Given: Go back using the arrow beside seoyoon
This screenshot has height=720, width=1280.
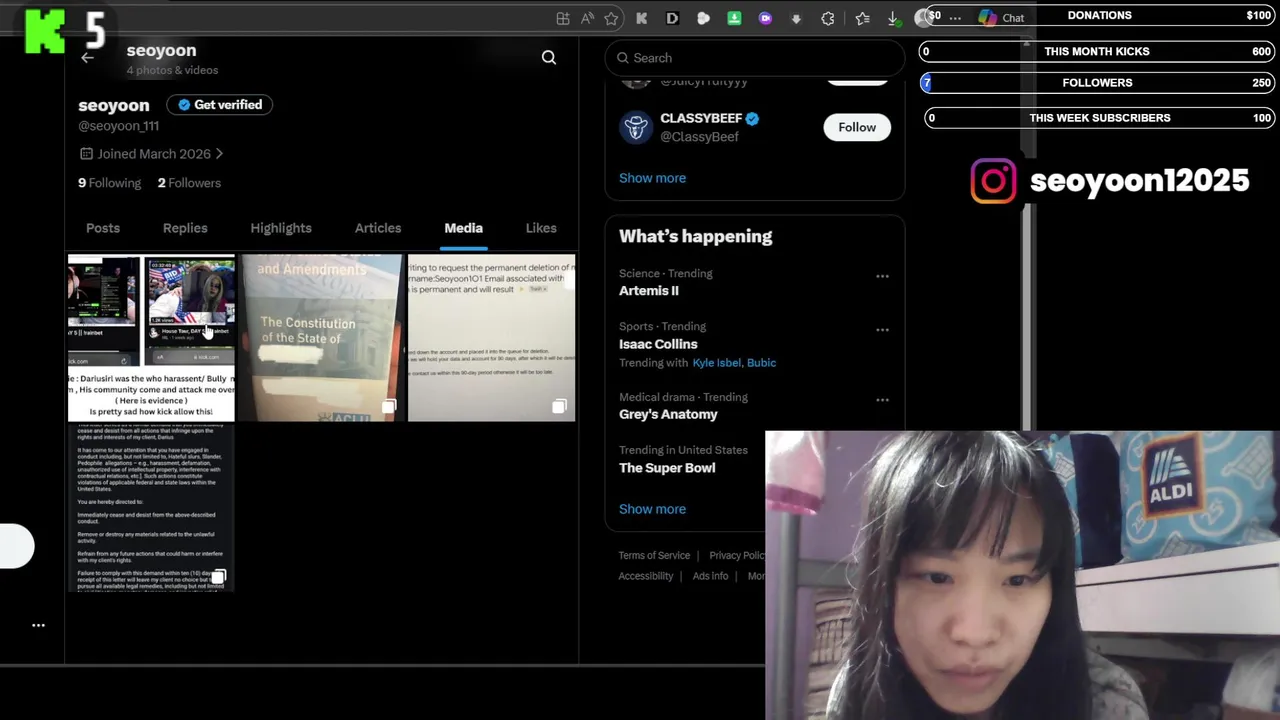Looking at the screenshot, I should (x=88, y=58).
